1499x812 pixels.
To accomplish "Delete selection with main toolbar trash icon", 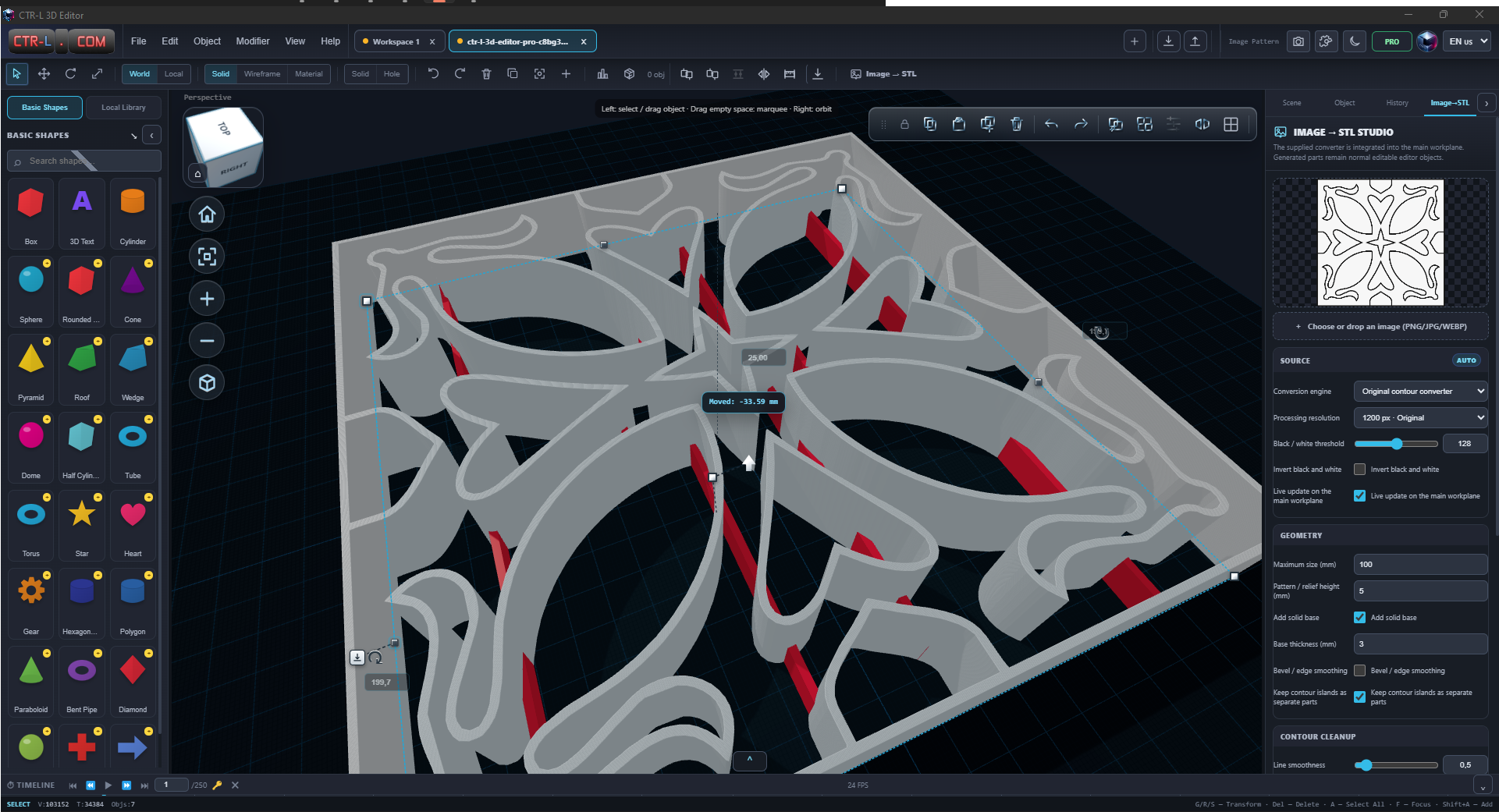I will pos(486,73).
